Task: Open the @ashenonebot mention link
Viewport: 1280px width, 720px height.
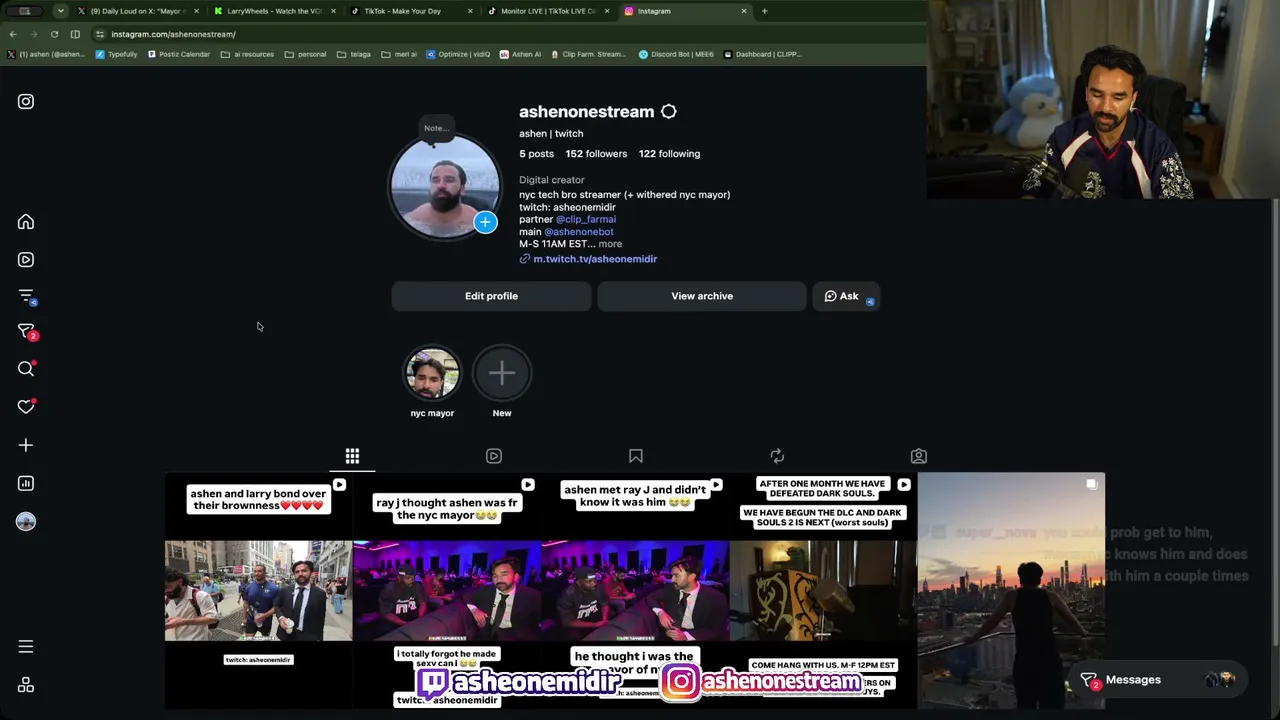Action: 579,232
